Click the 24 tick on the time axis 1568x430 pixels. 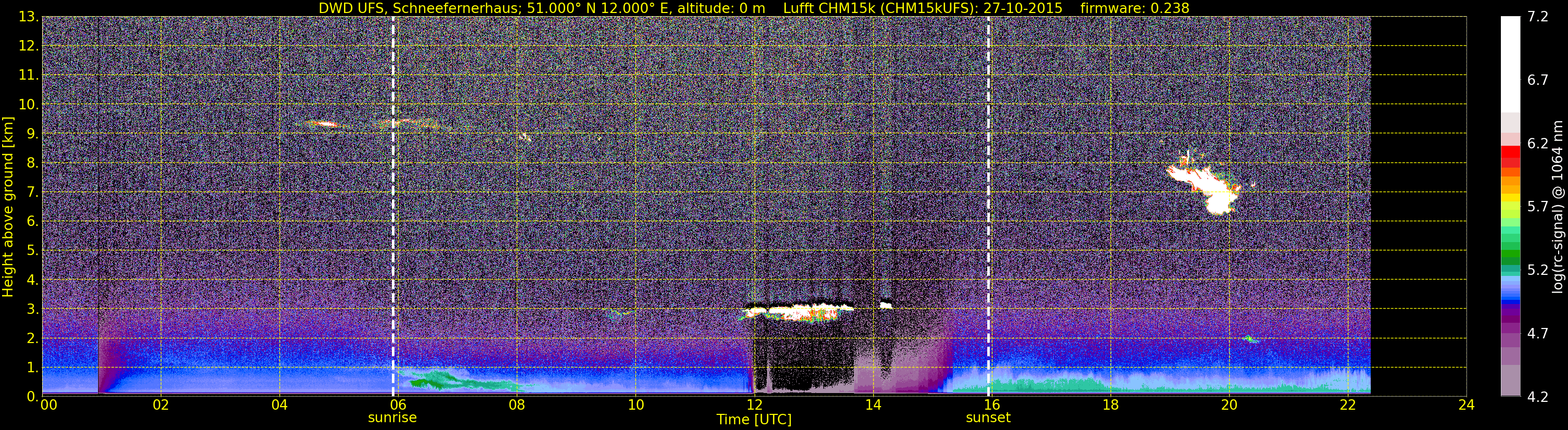pyautogui.click(x=1467, y=405)
